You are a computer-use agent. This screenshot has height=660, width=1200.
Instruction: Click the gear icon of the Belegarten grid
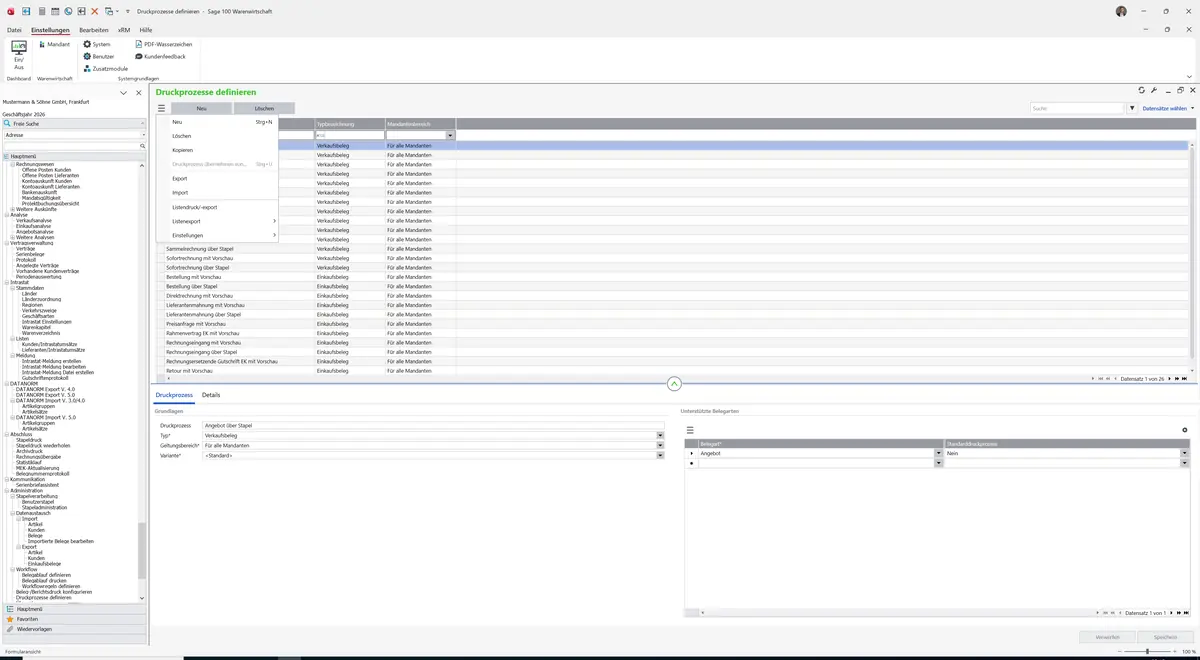1185,430
